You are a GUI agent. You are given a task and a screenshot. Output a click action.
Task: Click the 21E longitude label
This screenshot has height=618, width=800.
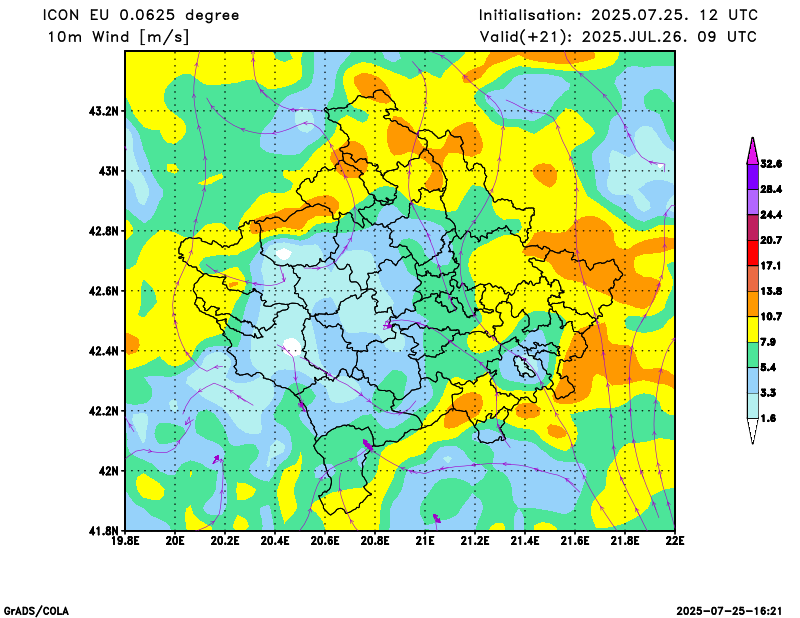tap(425, 540)
